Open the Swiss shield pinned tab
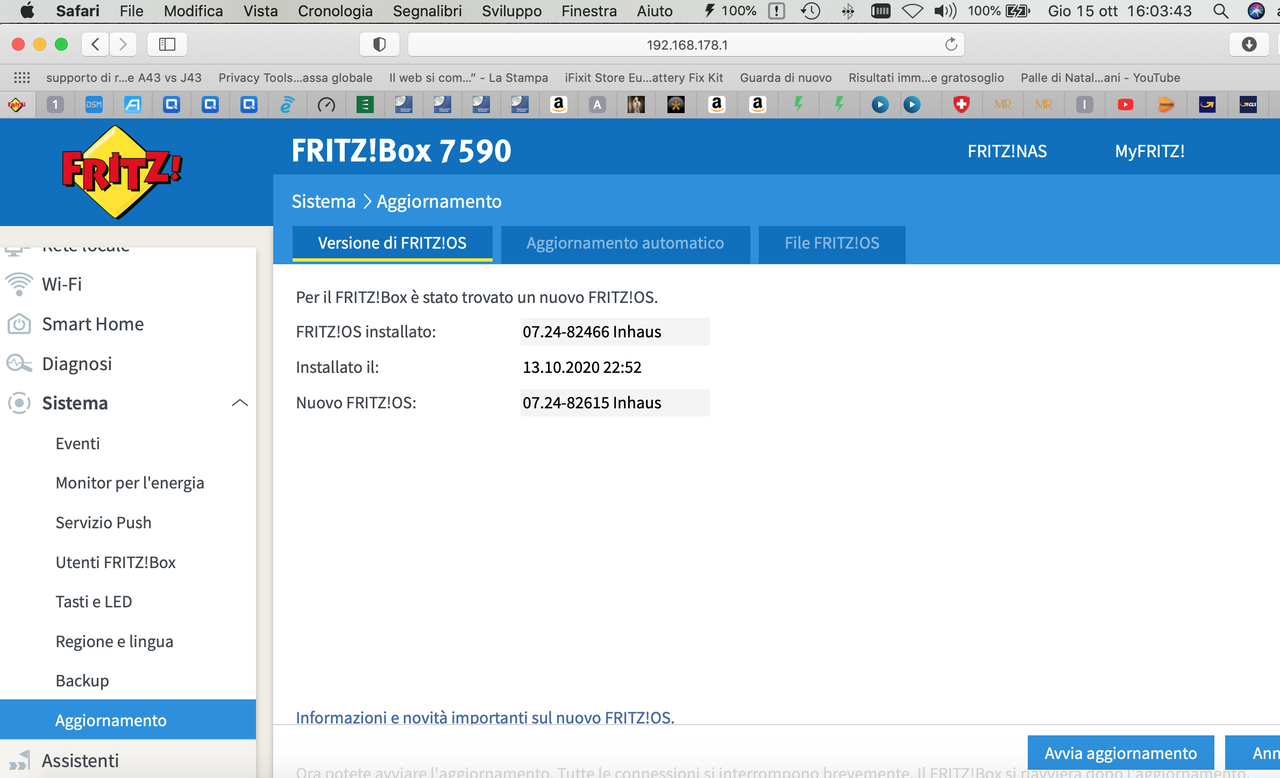The width and height of the screenshot is (1280, 778). tap(961, 104)
